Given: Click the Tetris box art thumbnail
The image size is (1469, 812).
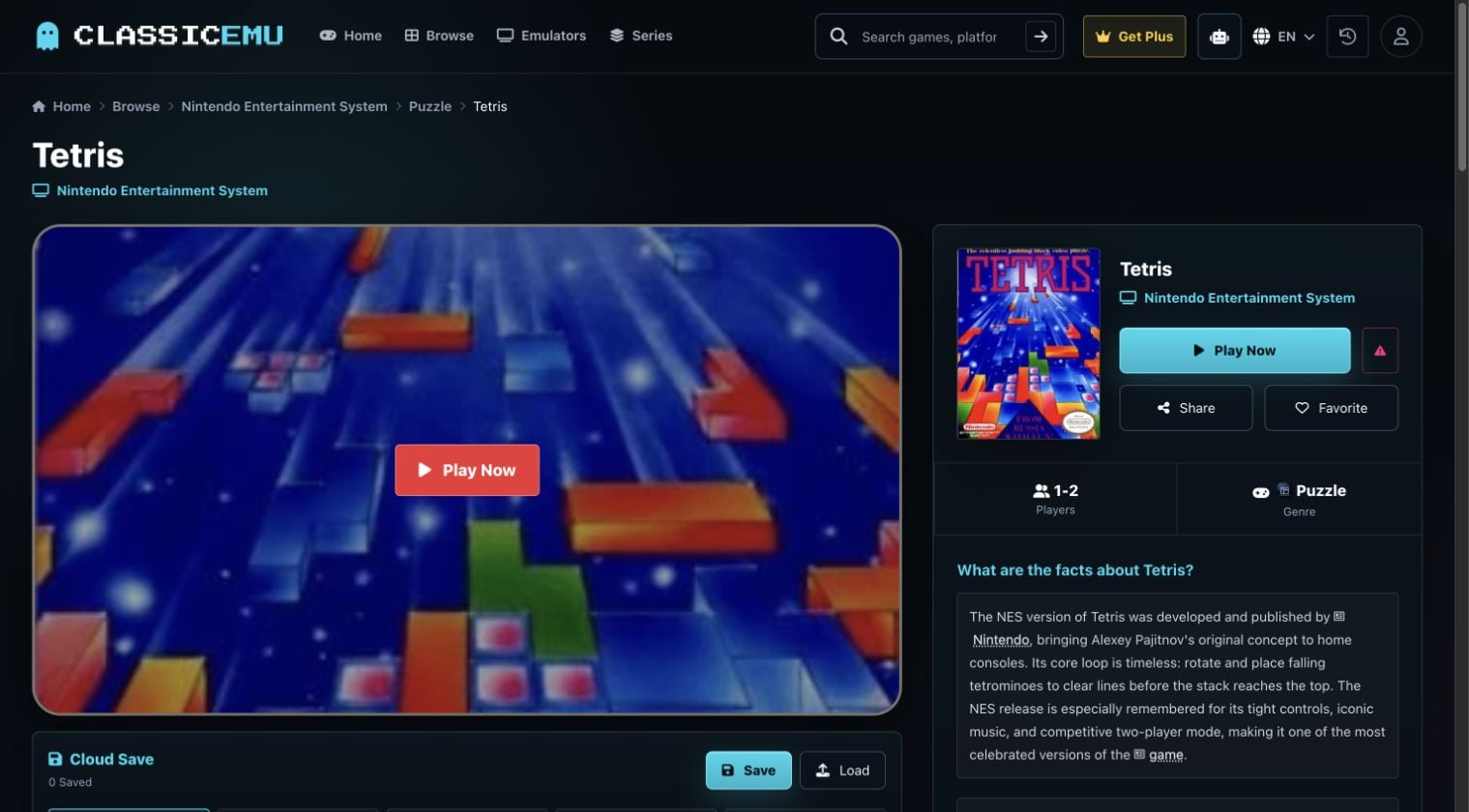Looking at the screenshot, I should 1028,343.
